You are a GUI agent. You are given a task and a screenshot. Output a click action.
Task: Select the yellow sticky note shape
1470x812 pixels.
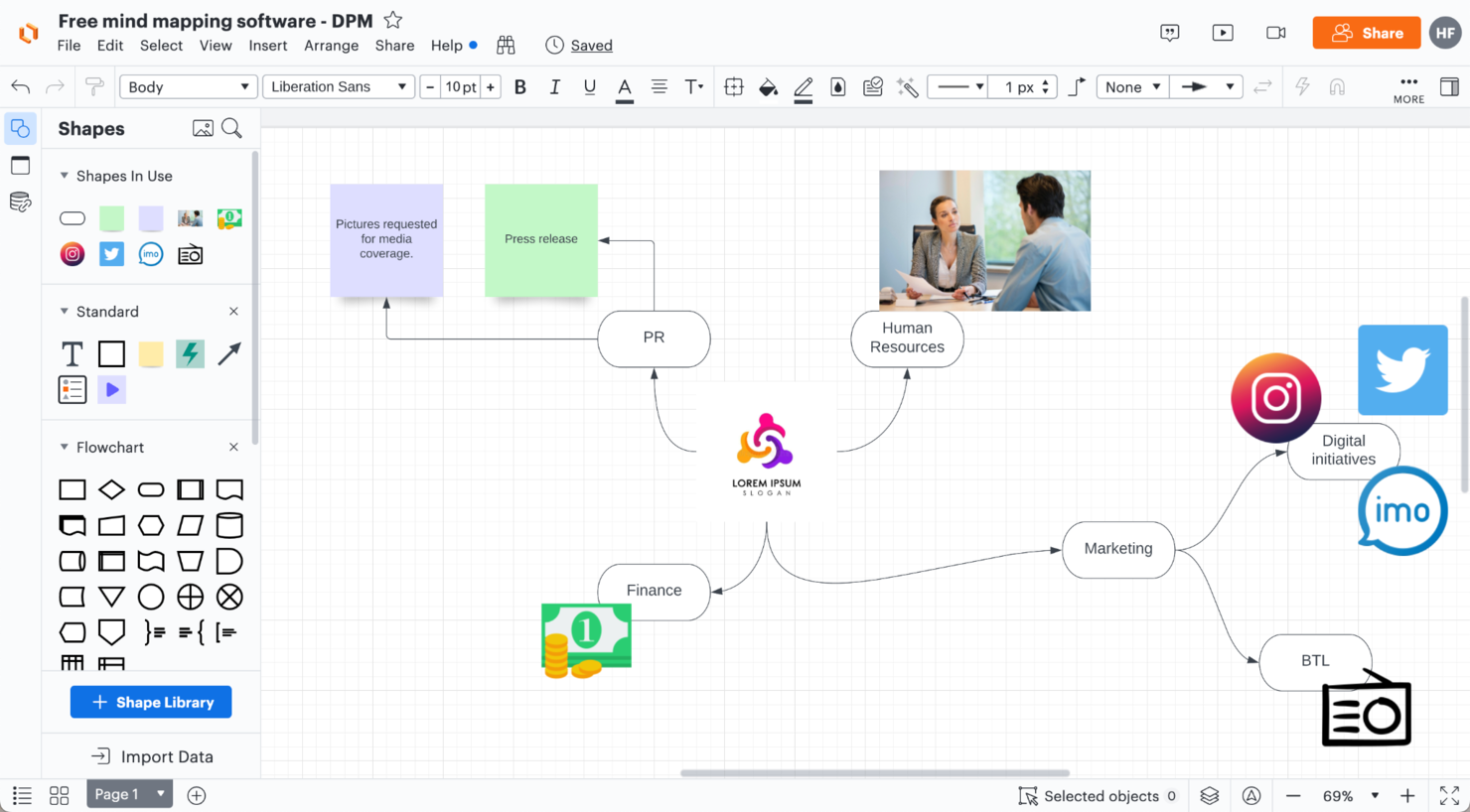coord(151,353)
